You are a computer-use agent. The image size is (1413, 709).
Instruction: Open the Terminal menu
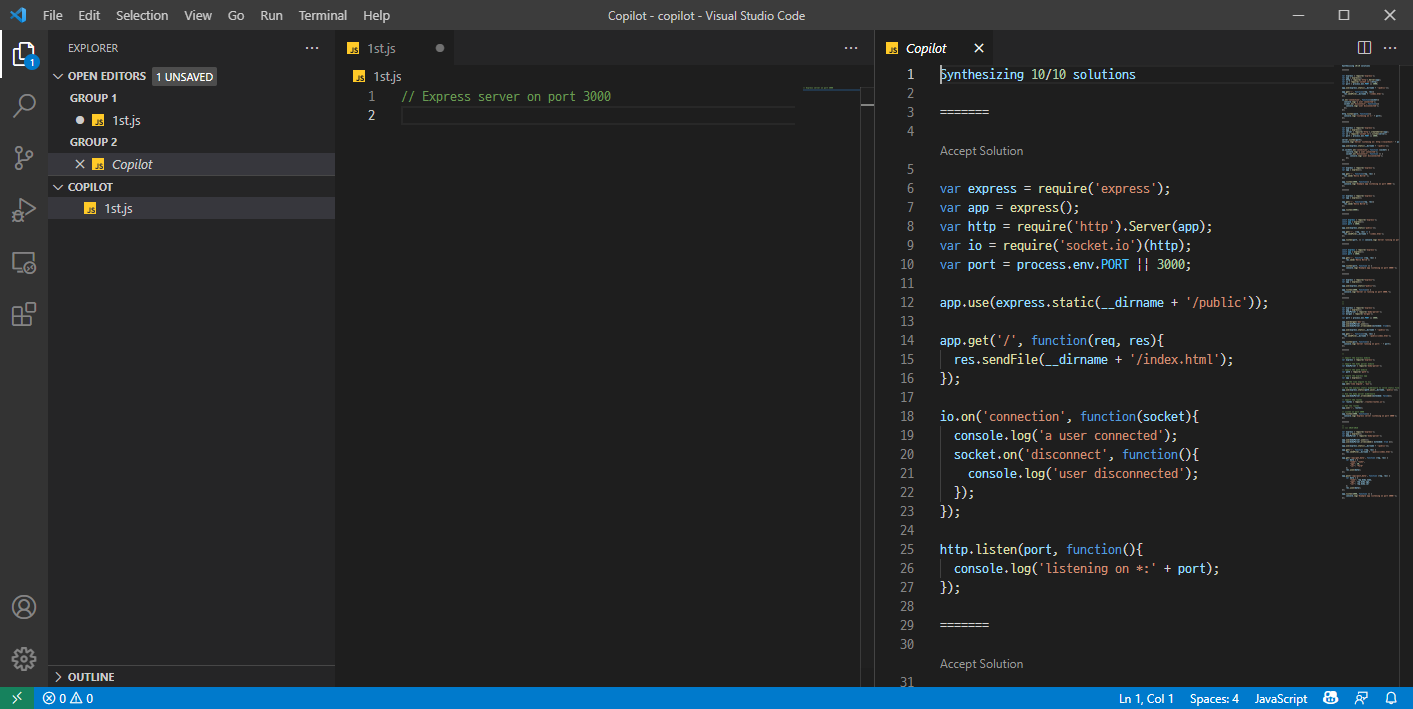pyautogui.click(x=323, y=15)
